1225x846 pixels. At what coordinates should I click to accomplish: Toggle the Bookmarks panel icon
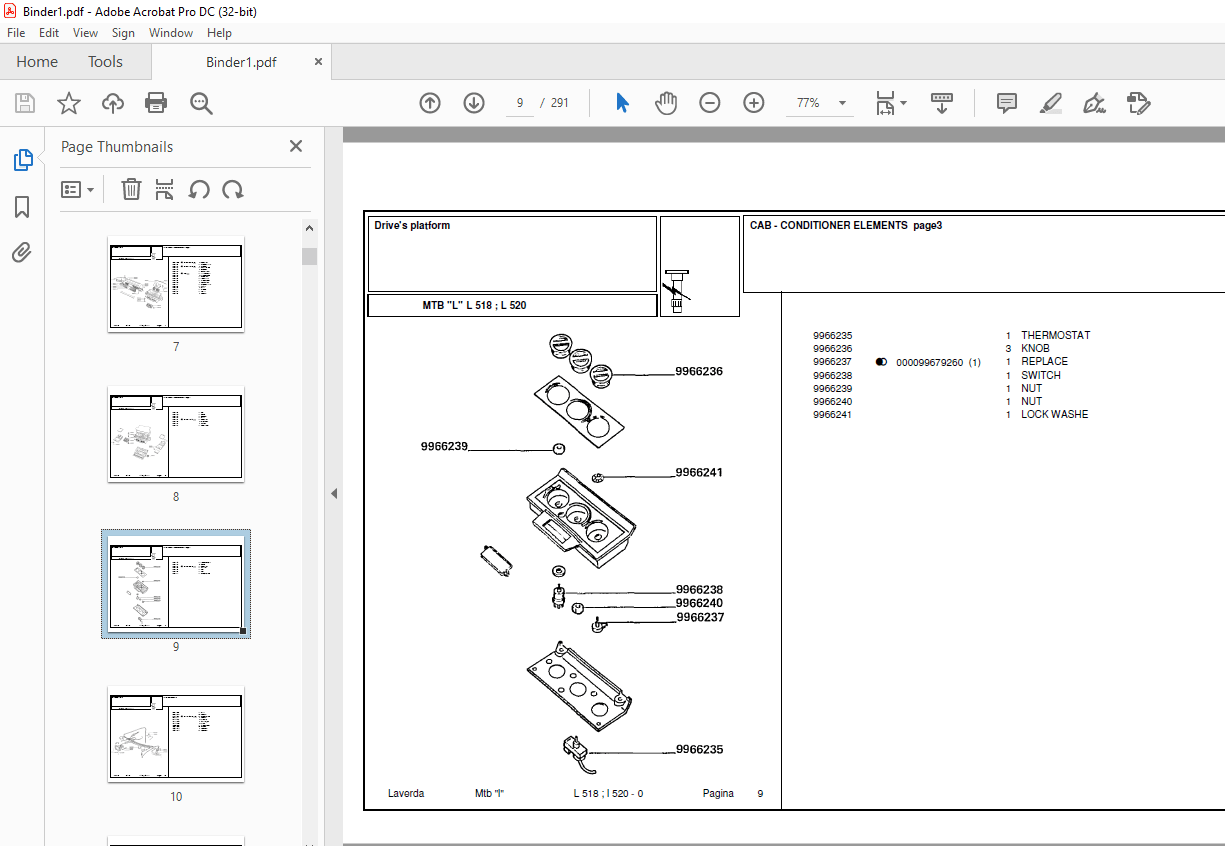[x=22, y=207]
